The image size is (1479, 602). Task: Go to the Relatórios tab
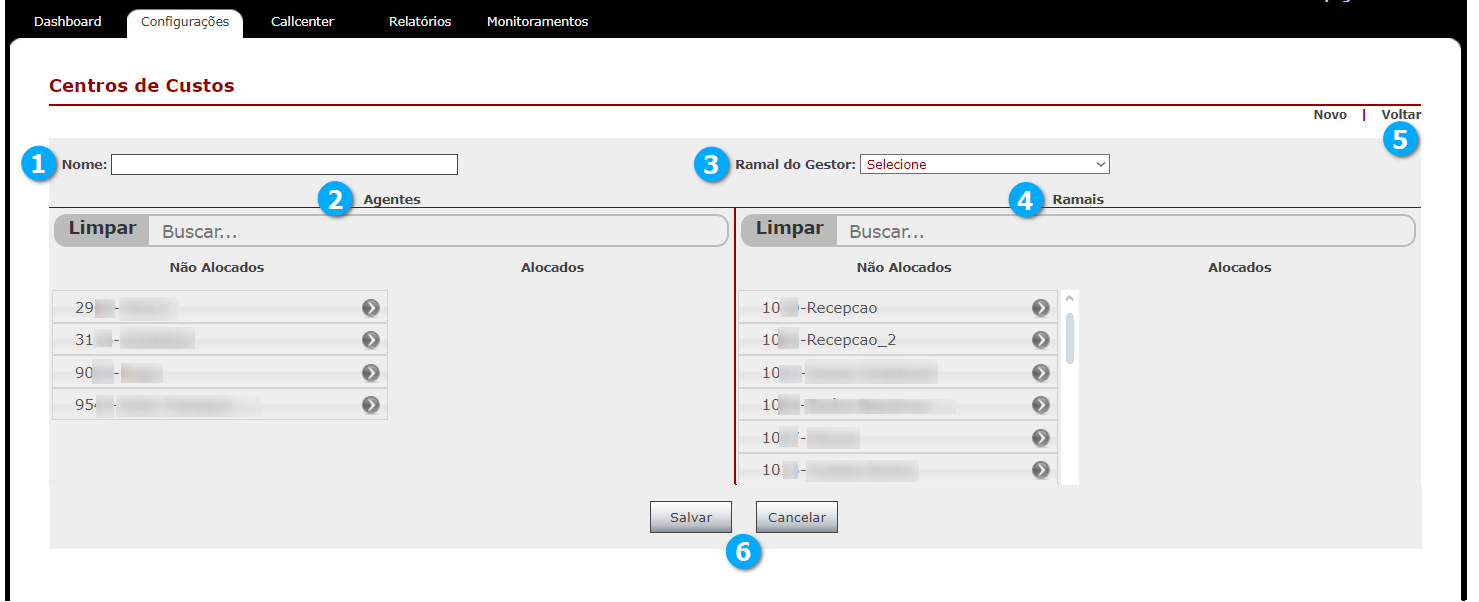420,21
